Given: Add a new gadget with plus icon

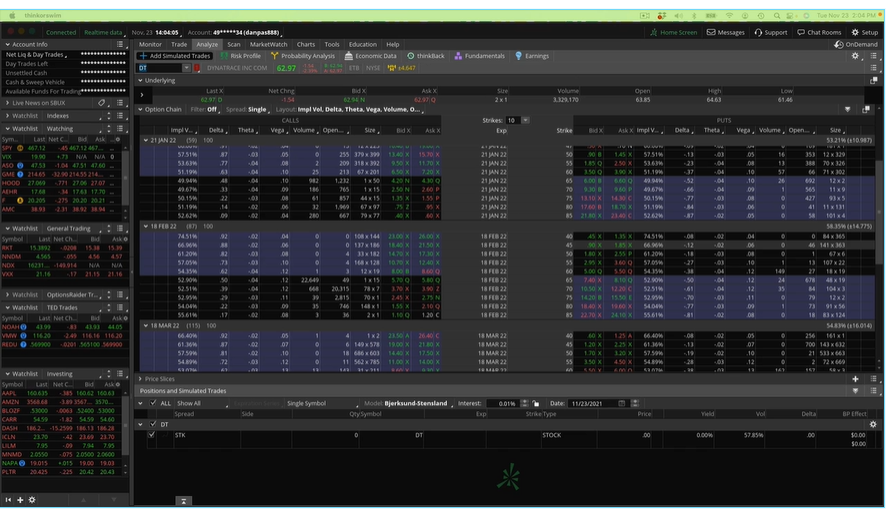Looking at the screenshot, I should point(20,500).
